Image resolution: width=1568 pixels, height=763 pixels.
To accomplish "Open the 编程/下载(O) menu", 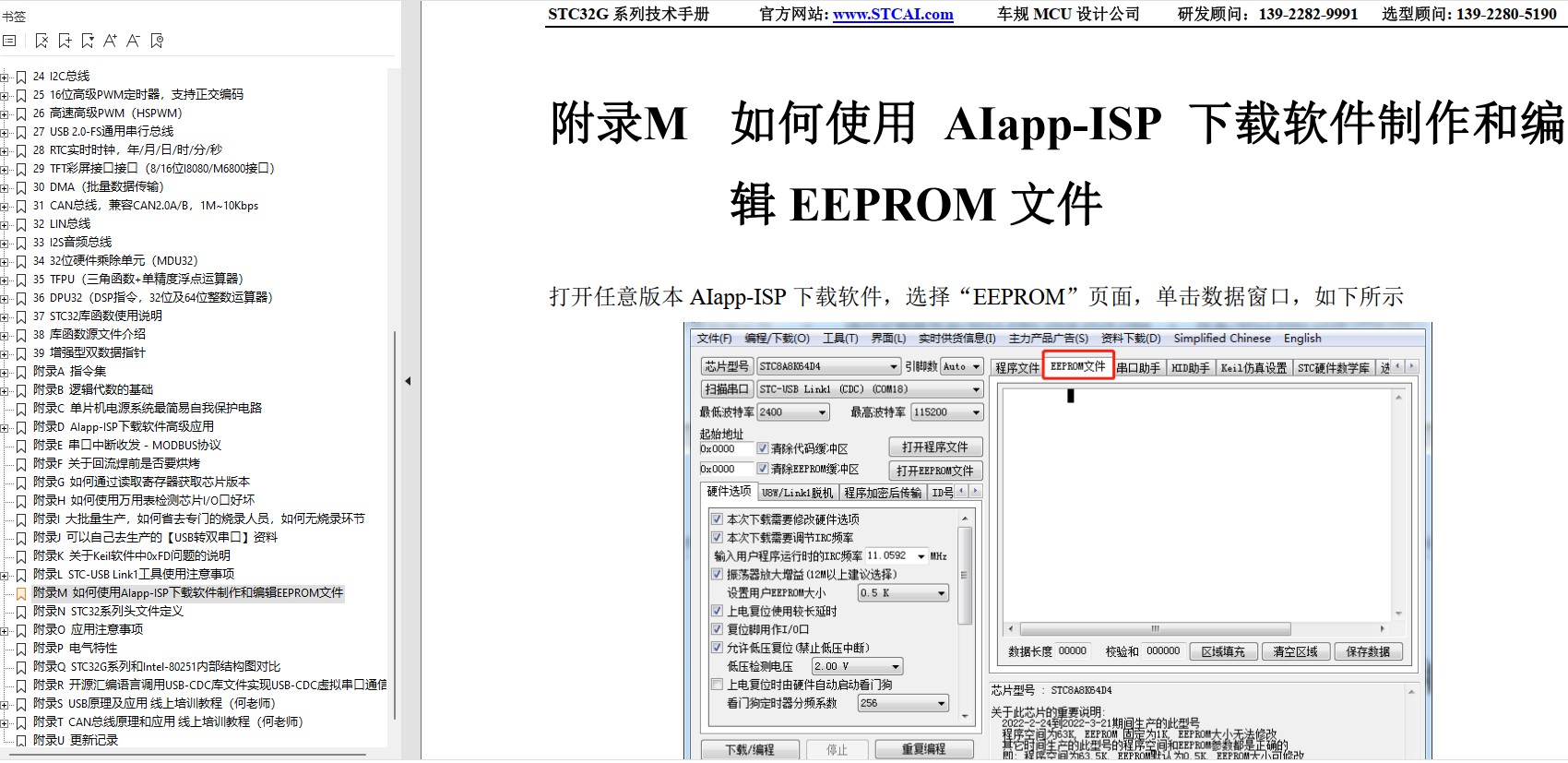I will [777, 339].
